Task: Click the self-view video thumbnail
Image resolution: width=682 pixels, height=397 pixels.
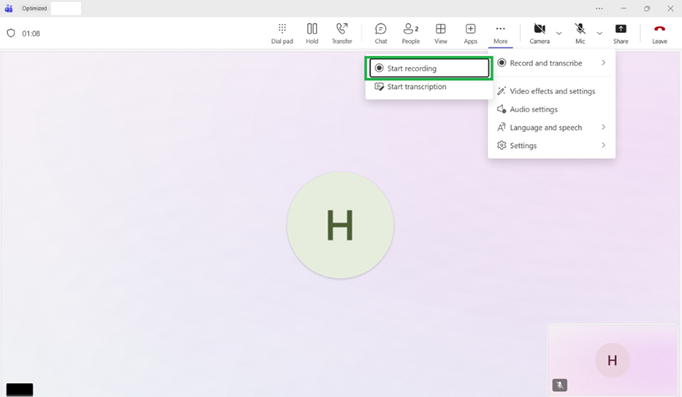Action: (x=612, y=360)
